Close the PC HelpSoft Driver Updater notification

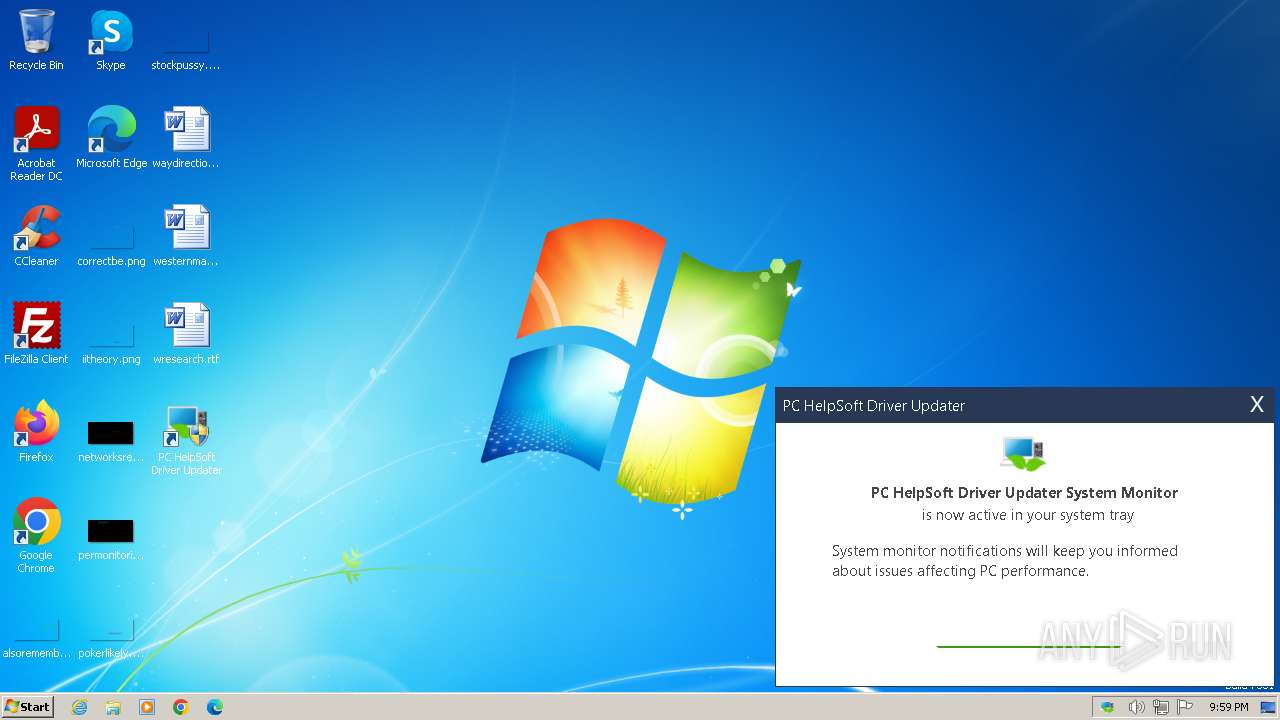click(1257, 404)
